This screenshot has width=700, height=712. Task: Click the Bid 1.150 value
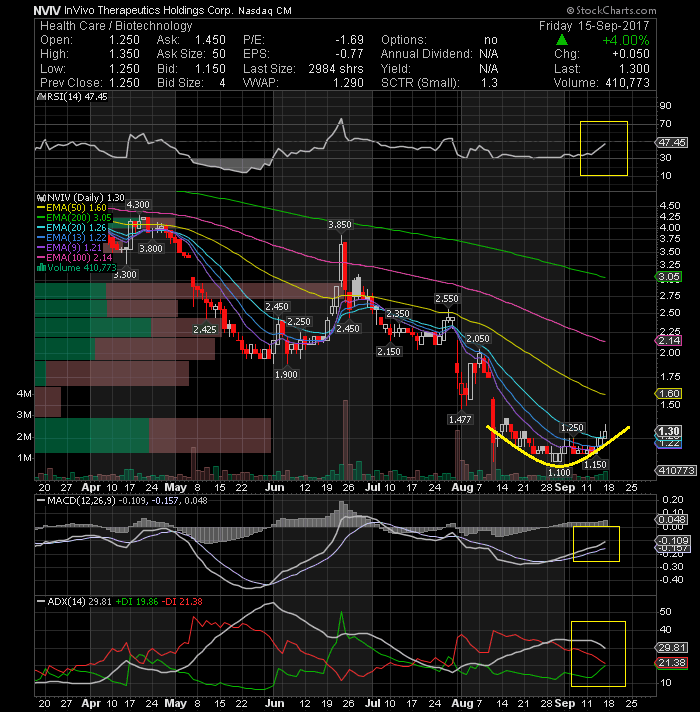pyautogui.click(x=210, y=69)
